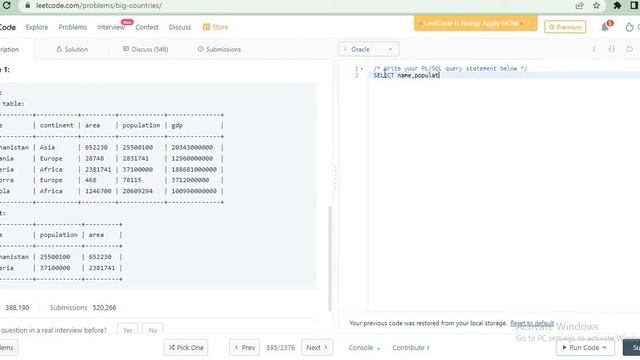Click the address bar URL
Screen dimensions: 640x360
tap(98, 6)
